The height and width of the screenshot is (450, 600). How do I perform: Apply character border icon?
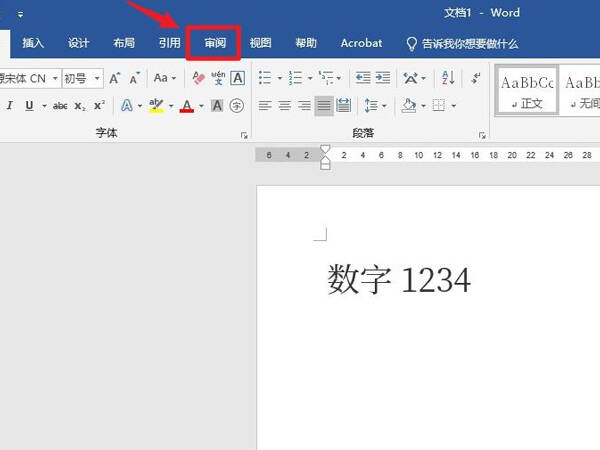click(238, 78)
